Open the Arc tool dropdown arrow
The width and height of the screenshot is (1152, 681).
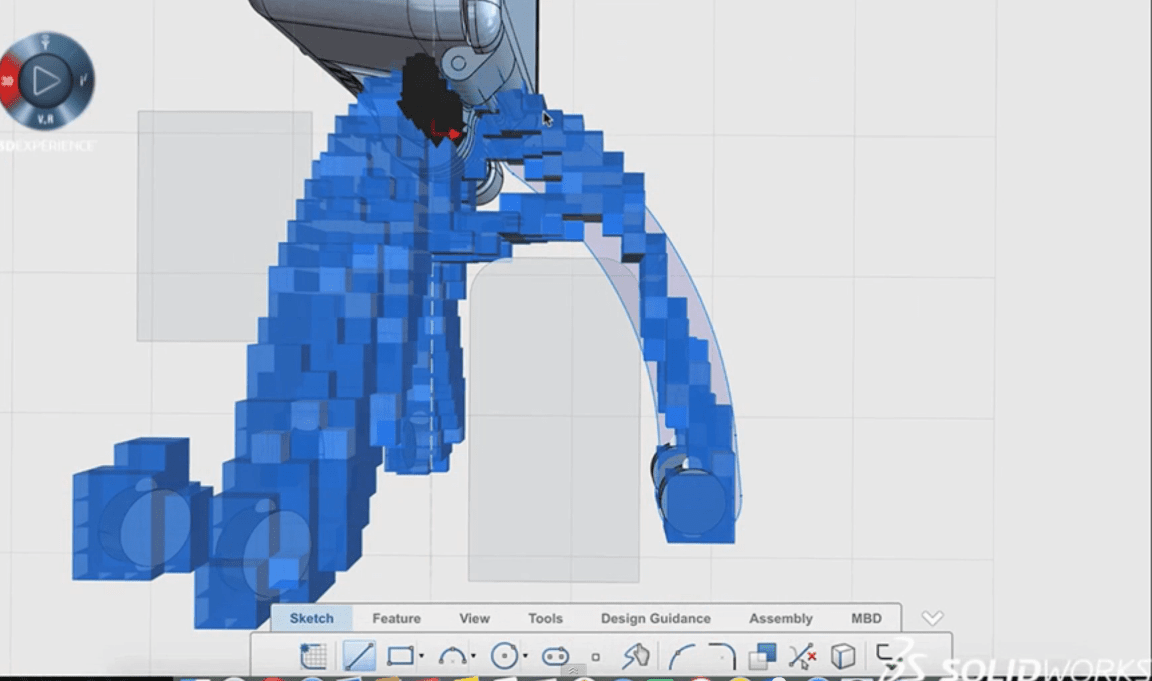(x=473, y=657)
